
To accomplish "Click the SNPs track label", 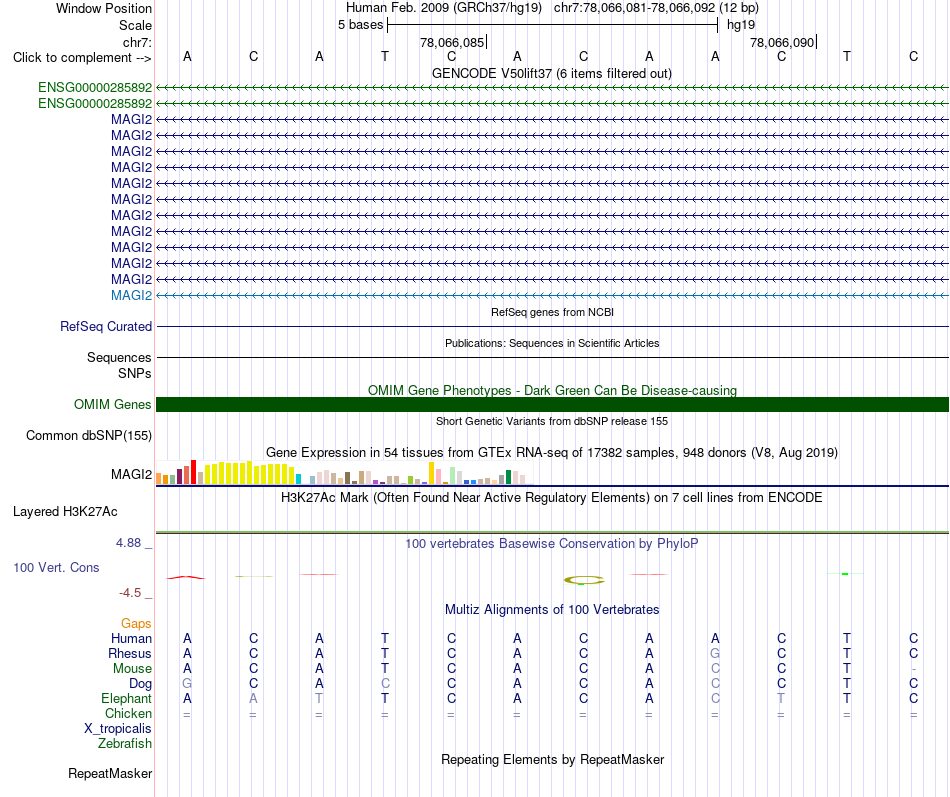I will coord(135,373).
